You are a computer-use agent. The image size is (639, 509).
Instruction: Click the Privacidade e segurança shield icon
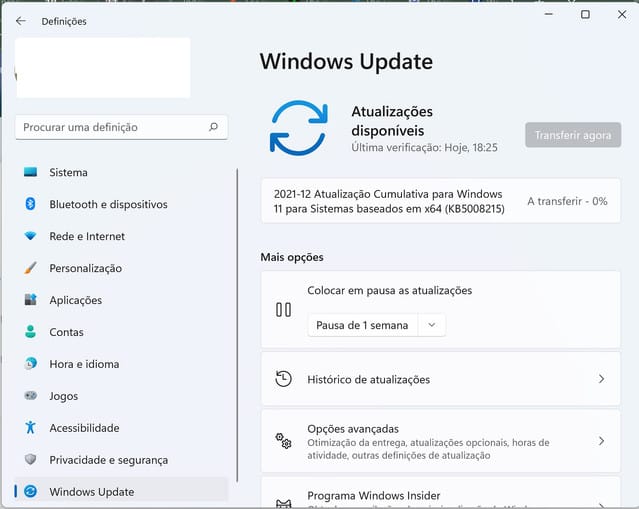(30, 459)
